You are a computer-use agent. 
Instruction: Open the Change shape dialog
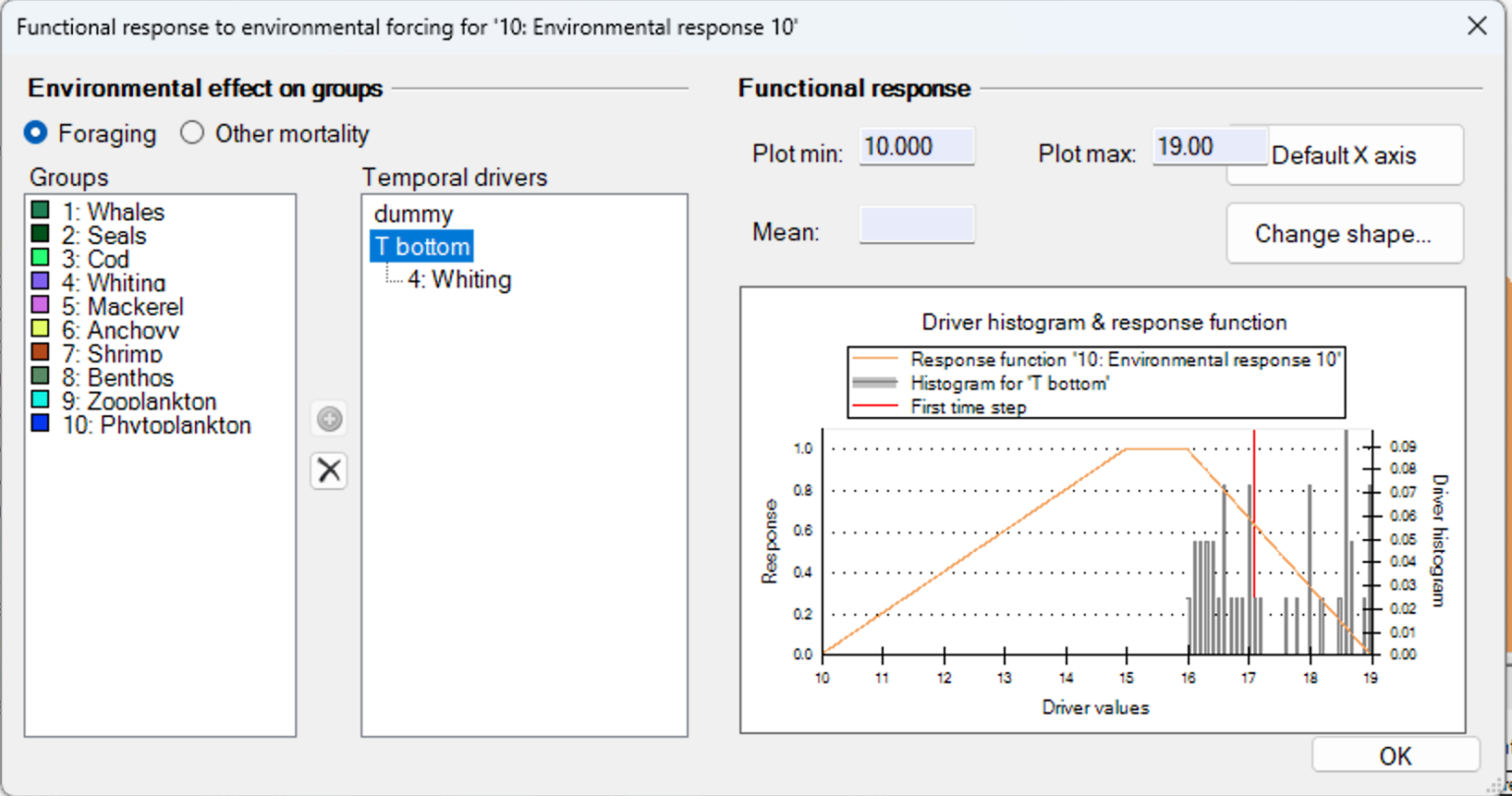pos(1344,233)
